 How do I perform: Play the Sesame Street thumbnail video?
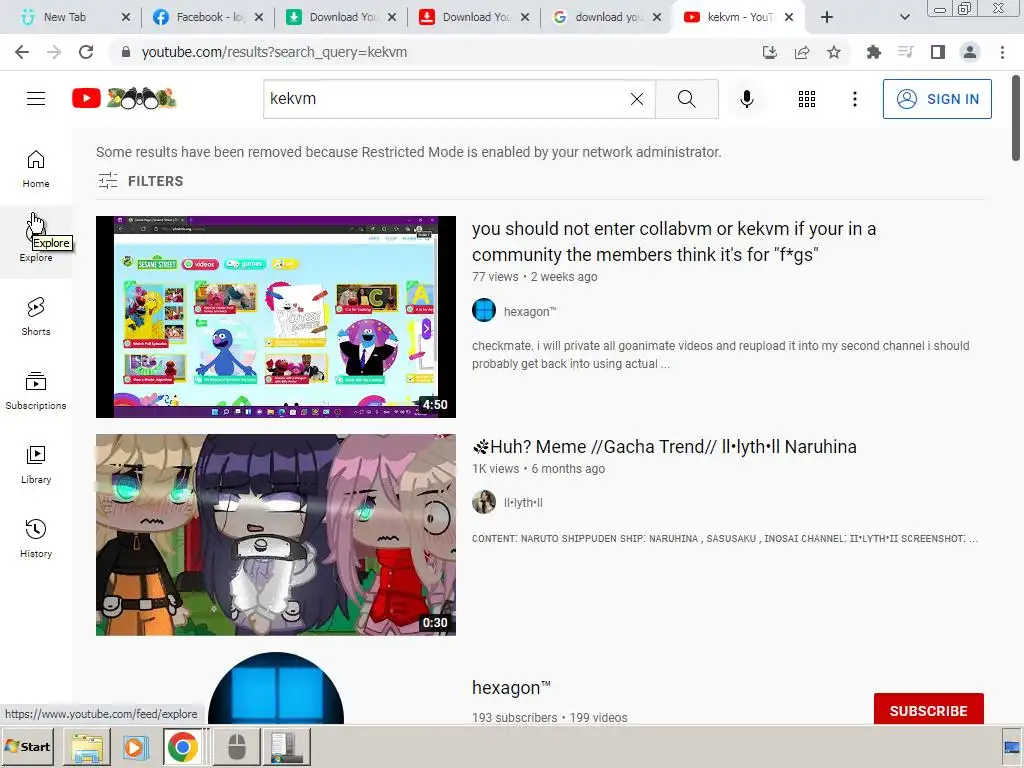point(276,317)
